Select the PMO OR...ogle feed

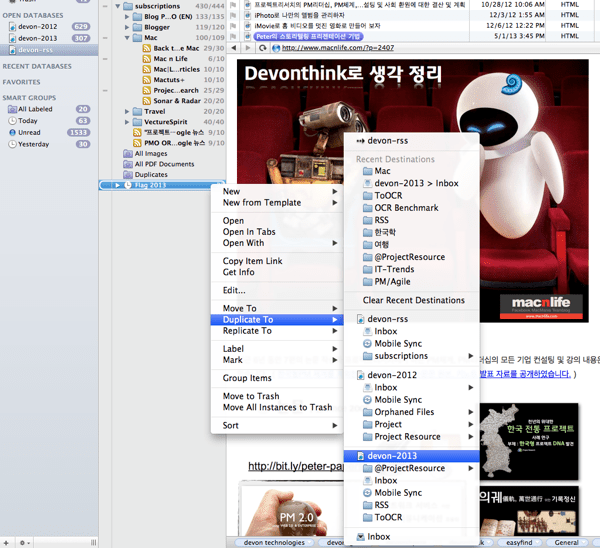174,143
